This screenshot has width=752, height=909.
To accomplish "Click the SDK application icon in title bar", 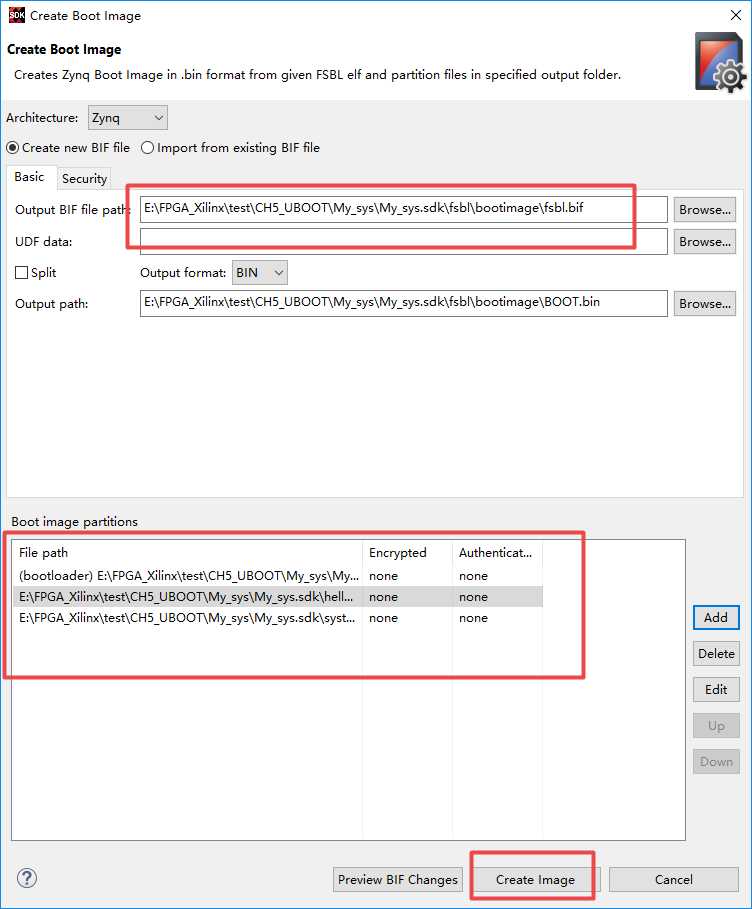I will pyautogui.click(x=17, y=15).
